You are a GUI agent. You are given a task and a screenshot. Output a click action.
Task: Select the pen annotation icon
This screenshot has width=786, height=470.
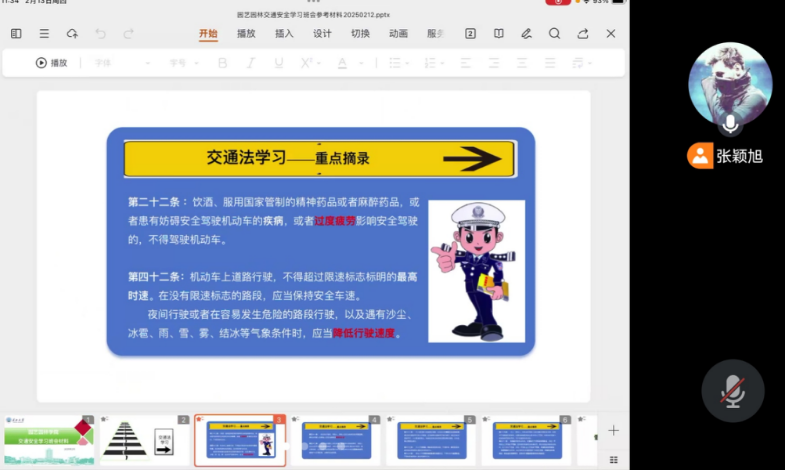(x=526, y=33)
